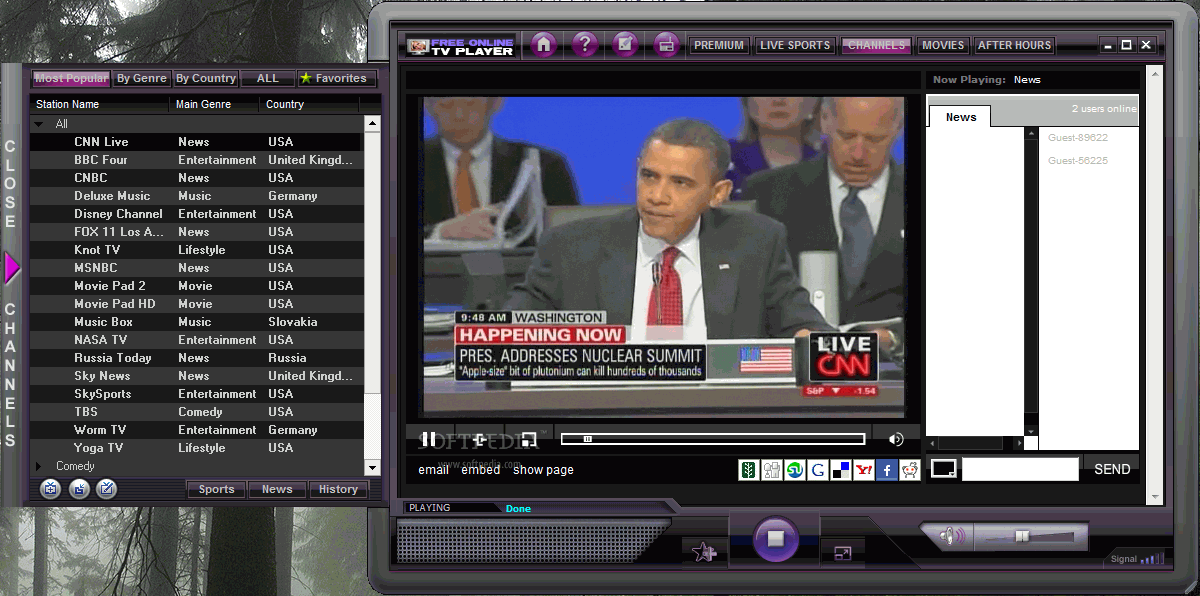Switch to Most Popular tab
The image size is (1200, 596).
coord(71,78)
